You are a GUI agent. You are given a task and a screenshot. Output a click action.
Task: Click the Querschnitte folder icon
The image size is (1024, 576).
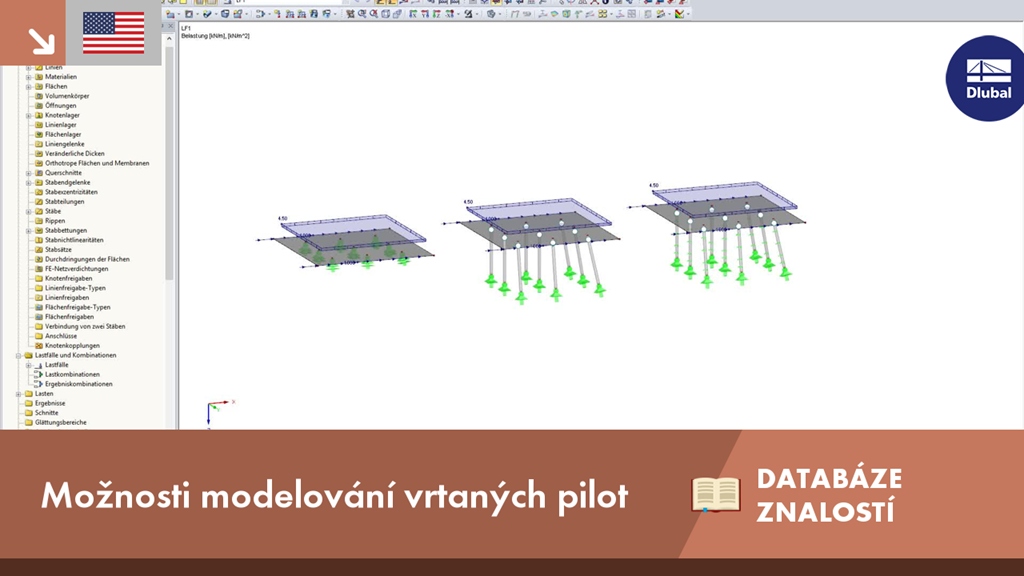click(x=39, y=173)
